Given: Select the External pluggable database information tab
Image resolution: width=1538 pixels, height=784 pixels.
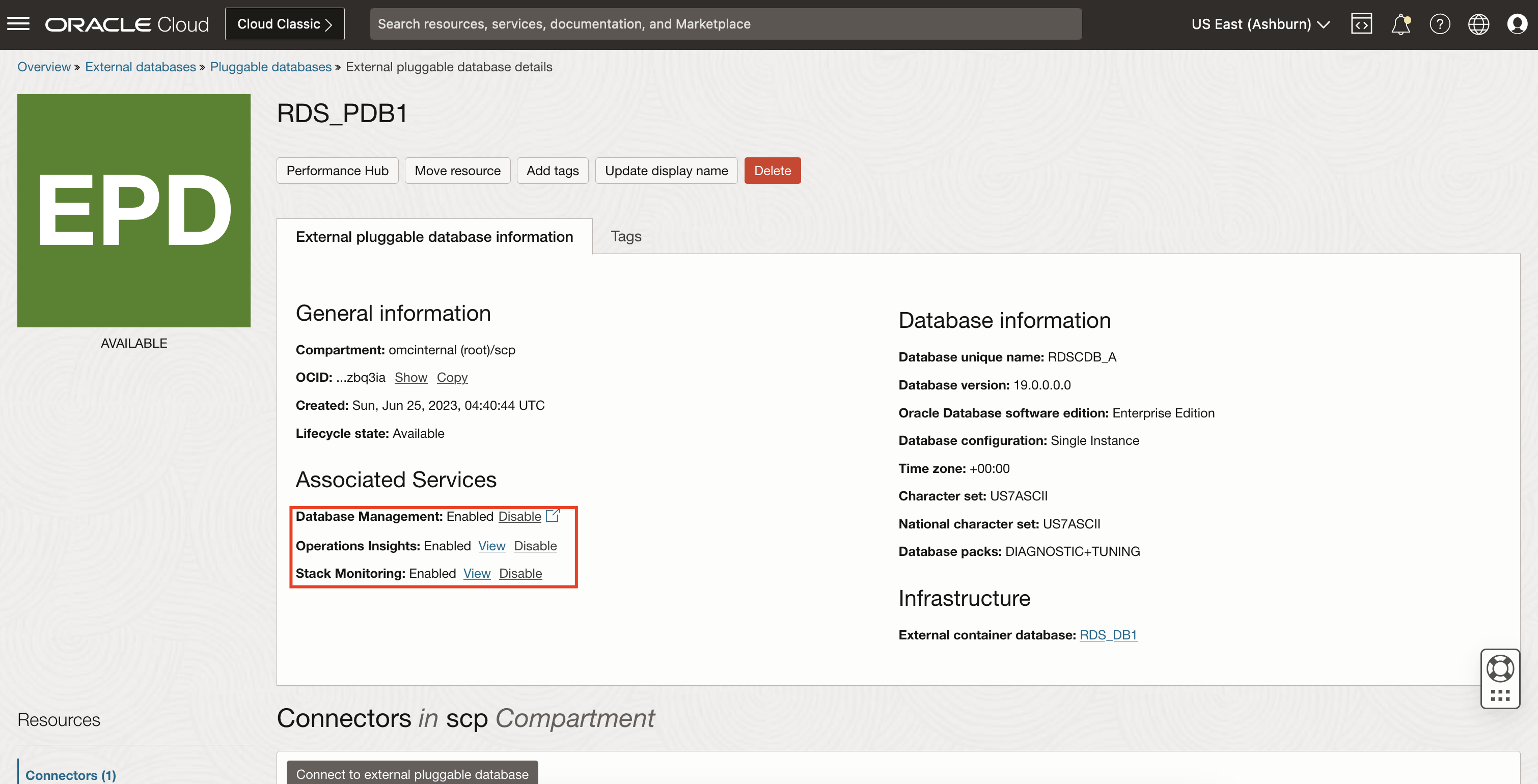Looking at the screenshot, I should point(434,236).
